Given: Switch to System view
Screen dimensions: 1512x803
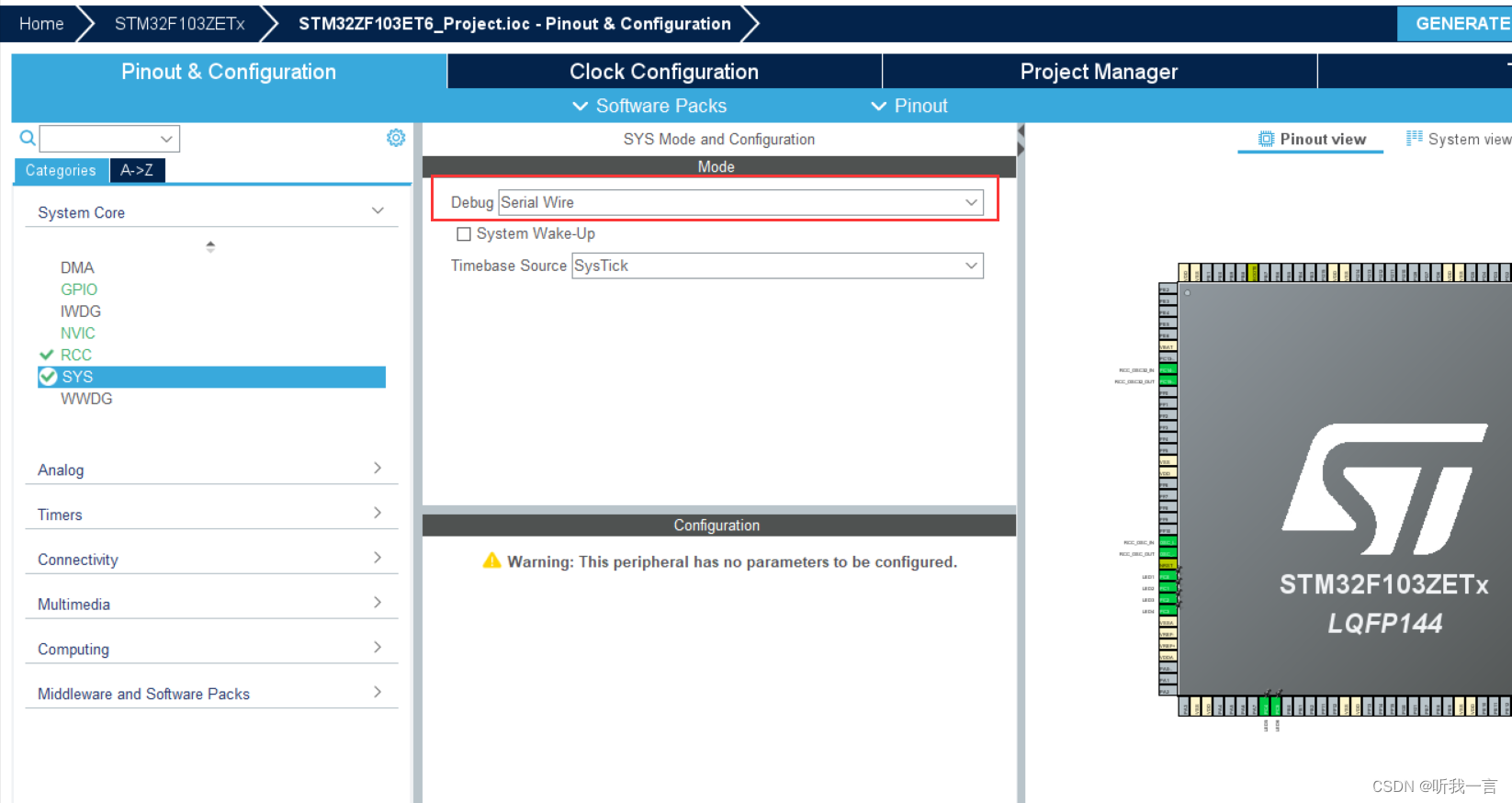Looking at the screenshot, I should click(x=1459, y=139).
